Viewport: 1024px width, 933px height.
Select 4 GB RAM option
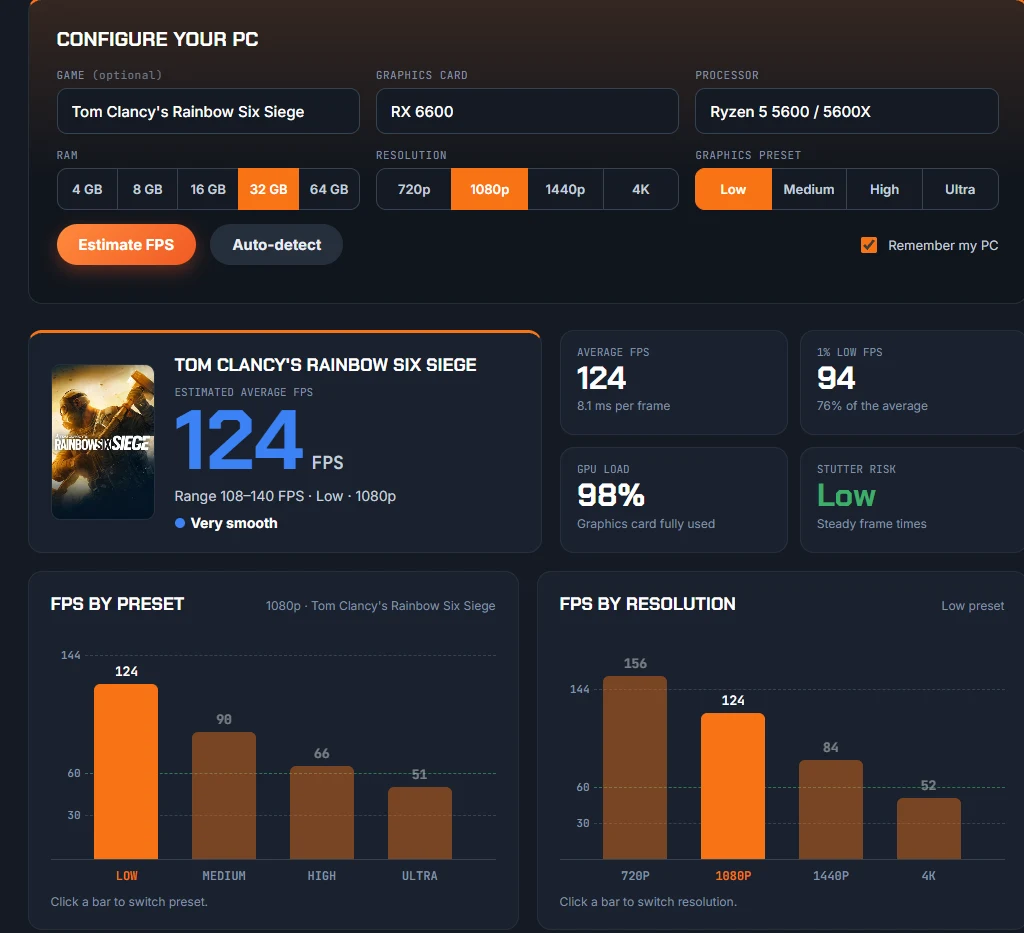[88, 189]
